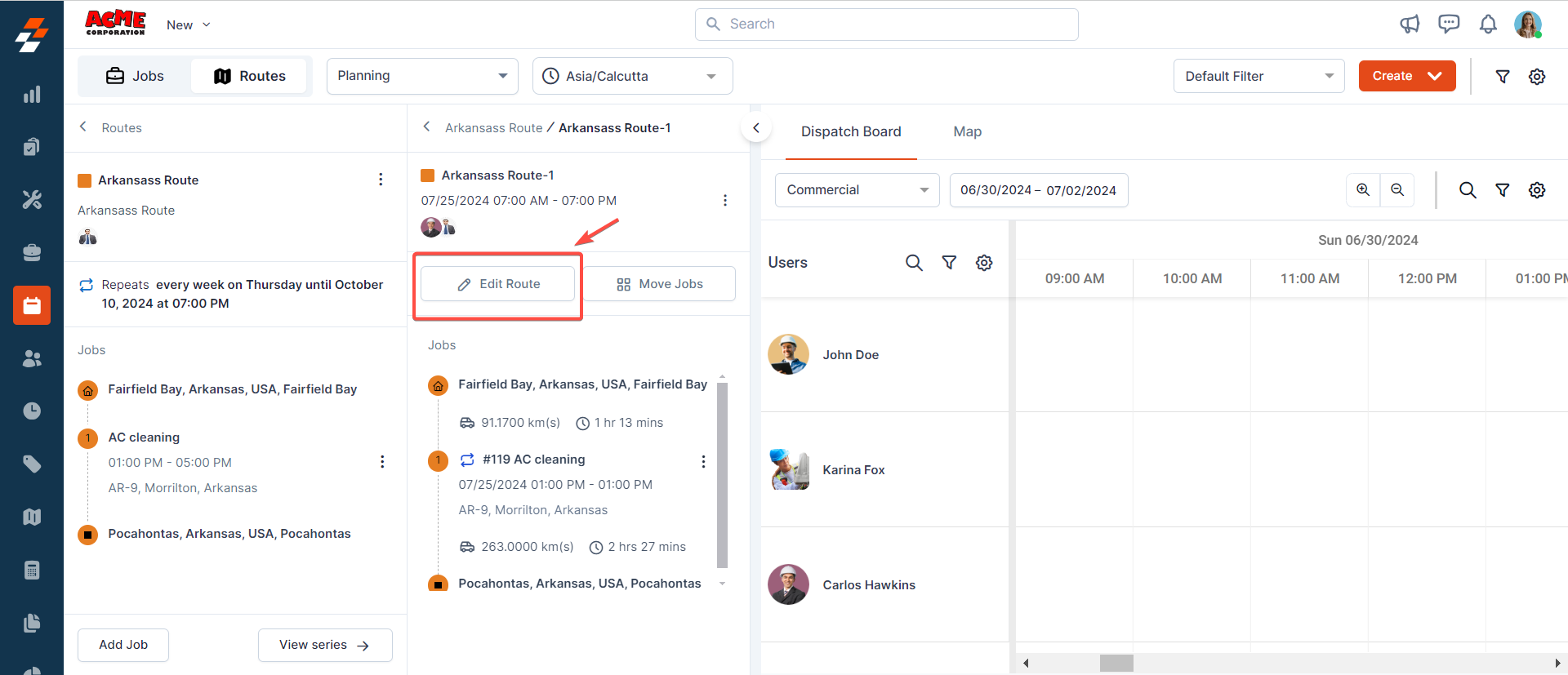Screen dimensions: 1568x675
Task: Collapse the route panel with the arrow toggle
Action: click(x=756, y=128)
